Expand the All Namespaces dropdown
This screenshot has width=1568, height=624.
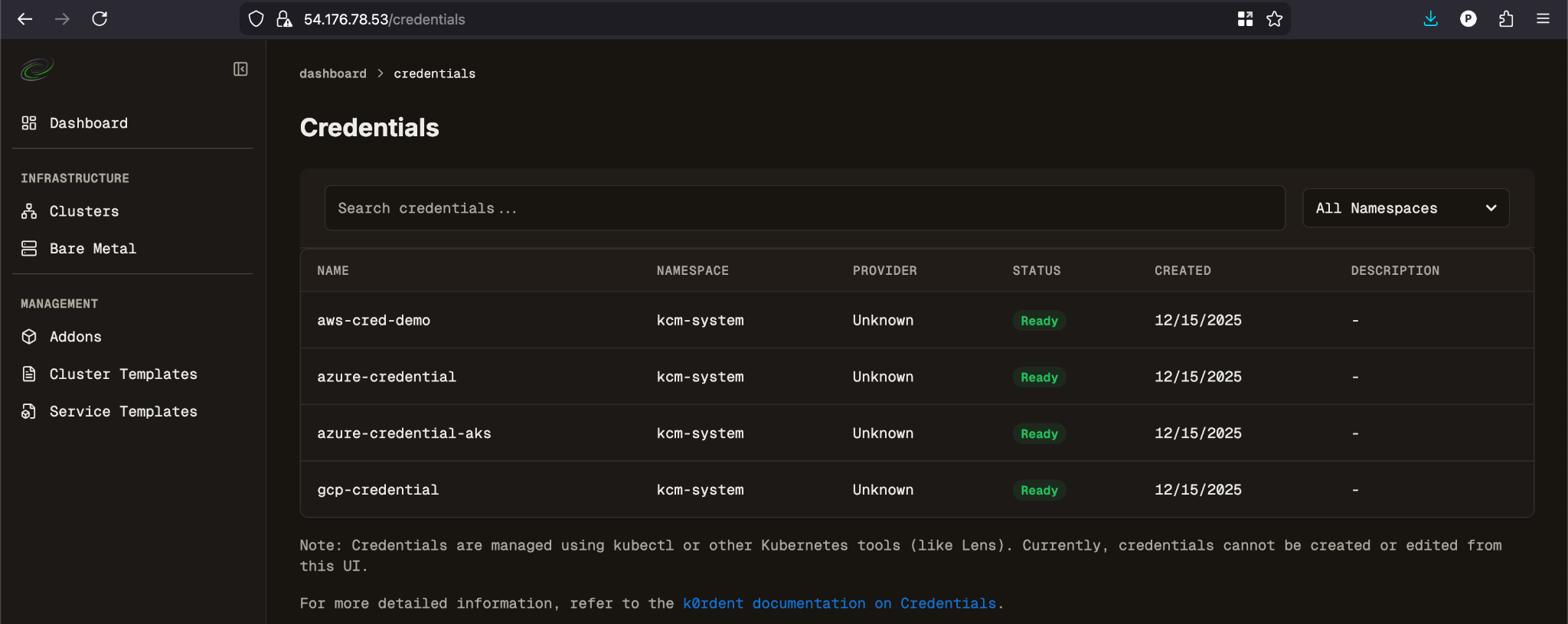(x=1405, y=208)
